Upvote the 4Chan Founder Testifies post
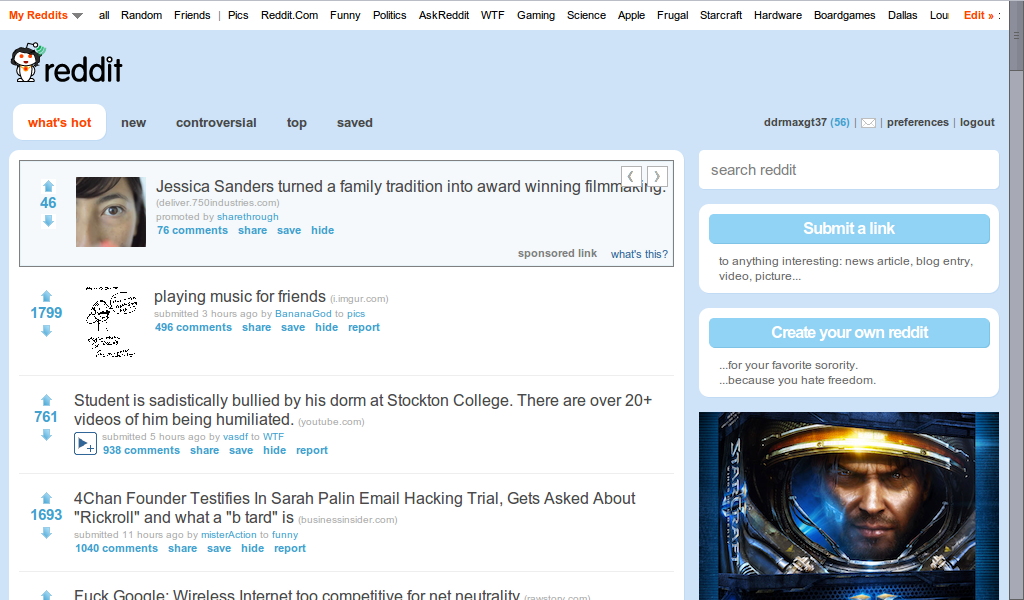Image resolution: width=1024 pixels, height=600 pixels. (x=46, y=498)
